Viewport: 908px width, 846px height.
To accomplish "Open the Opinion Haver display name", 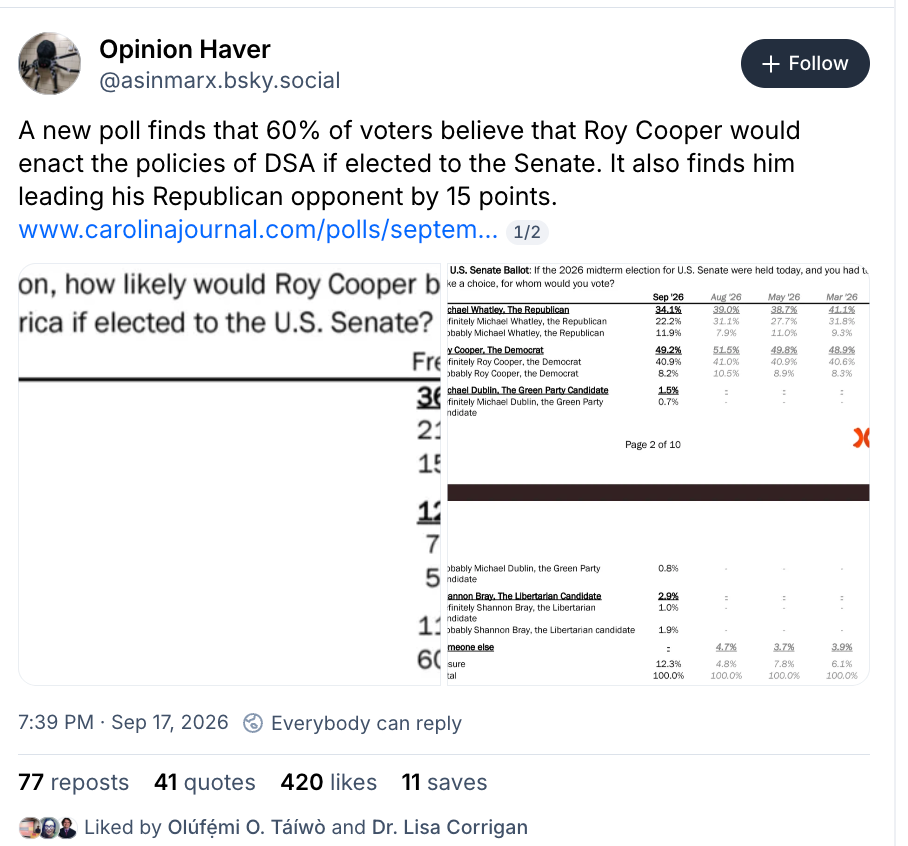I will pyautogui.click(x=185, y=50).
